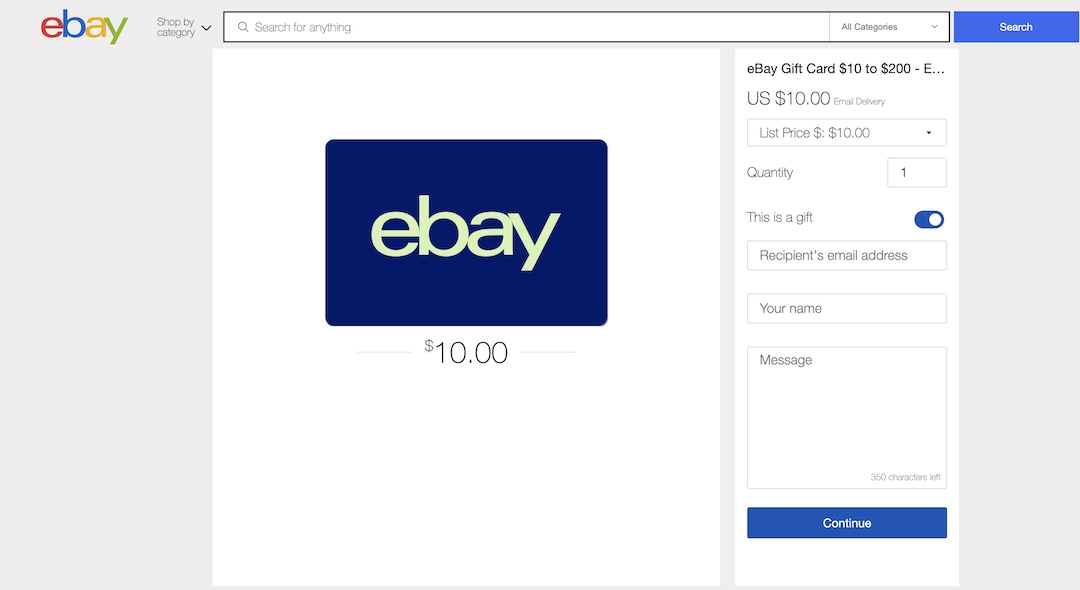Open the Shop by category menu
The height and width of the screenshot is (590, 1080).
point(183,28)
